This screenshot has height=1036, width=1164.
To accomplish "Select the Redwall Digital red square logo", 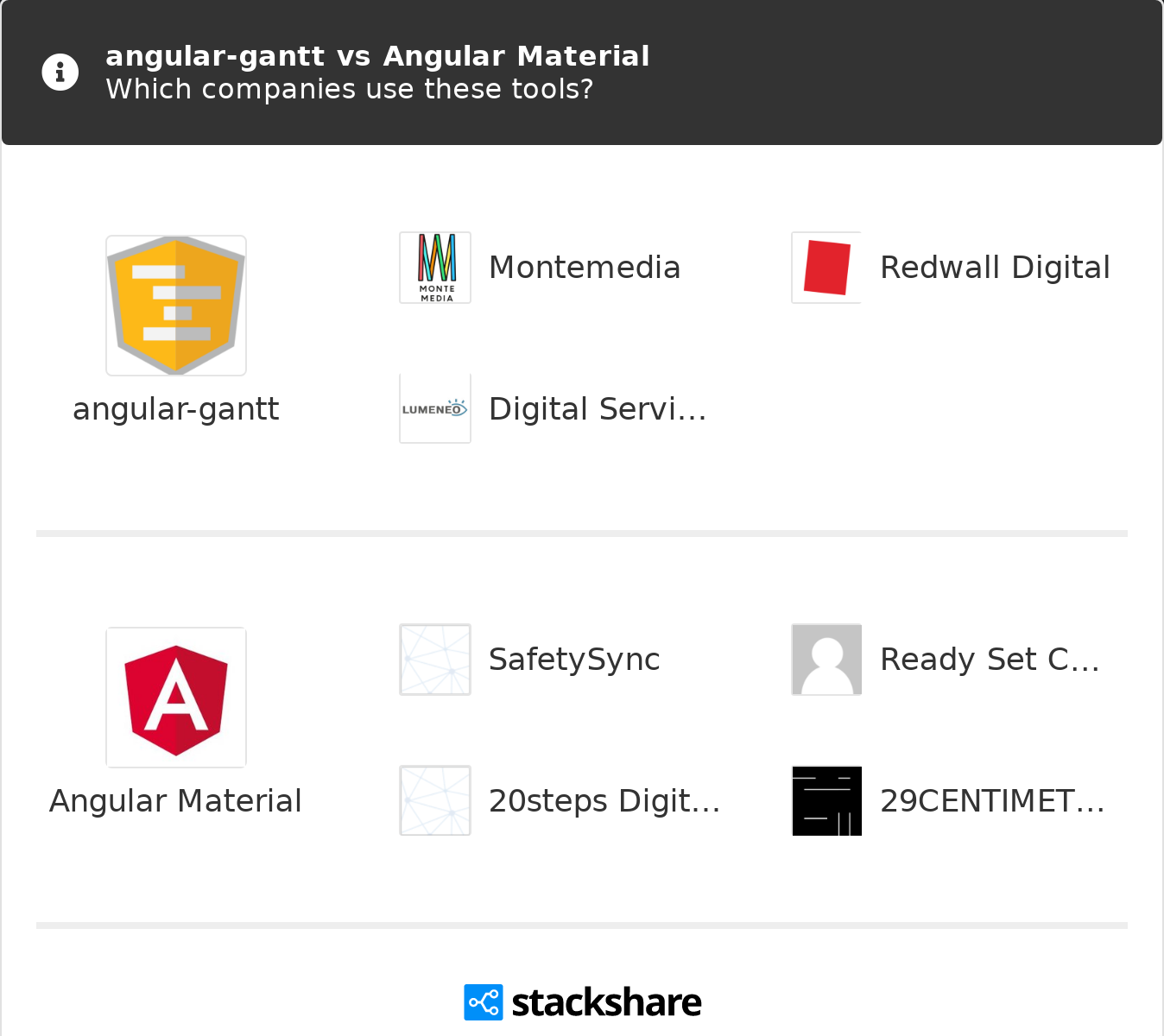I will (x=826, y=267).
